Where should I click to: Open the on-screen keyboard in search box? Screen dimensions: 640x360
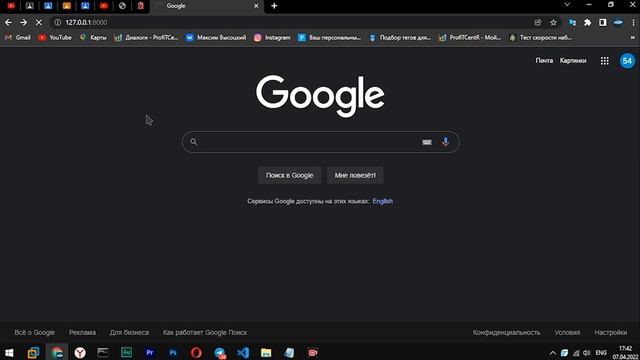pyautogui.click(x=427, y=142)
